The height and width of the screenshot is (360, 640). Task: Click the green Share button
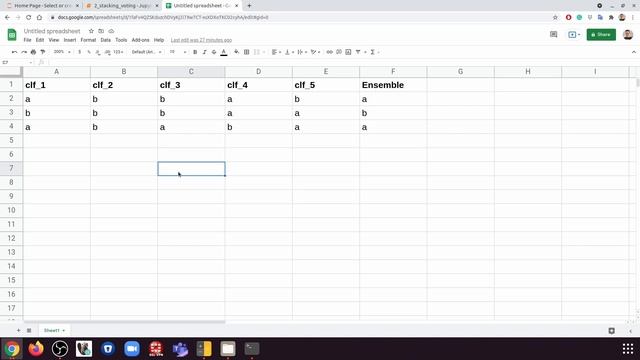click(601, 35)
